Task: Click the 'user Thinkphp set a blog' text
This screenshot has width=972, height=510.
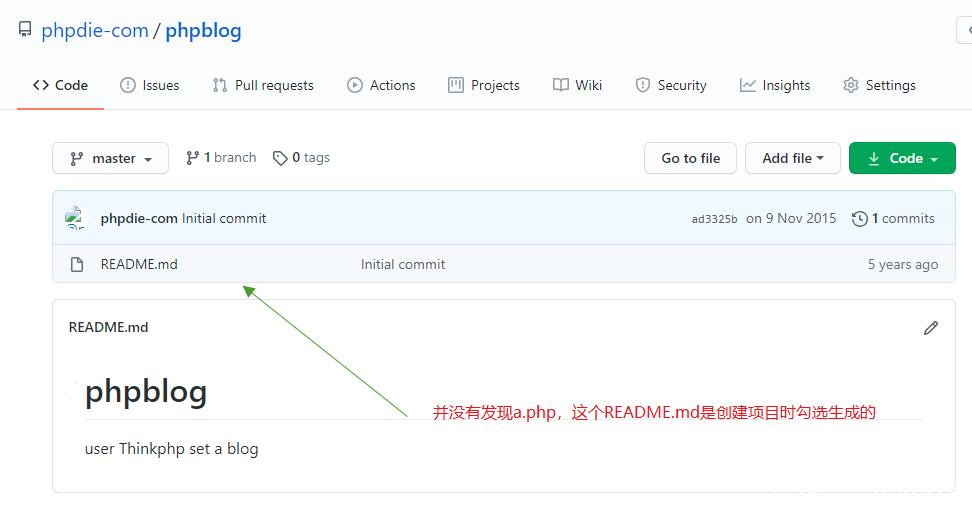Action: (172, 449)
